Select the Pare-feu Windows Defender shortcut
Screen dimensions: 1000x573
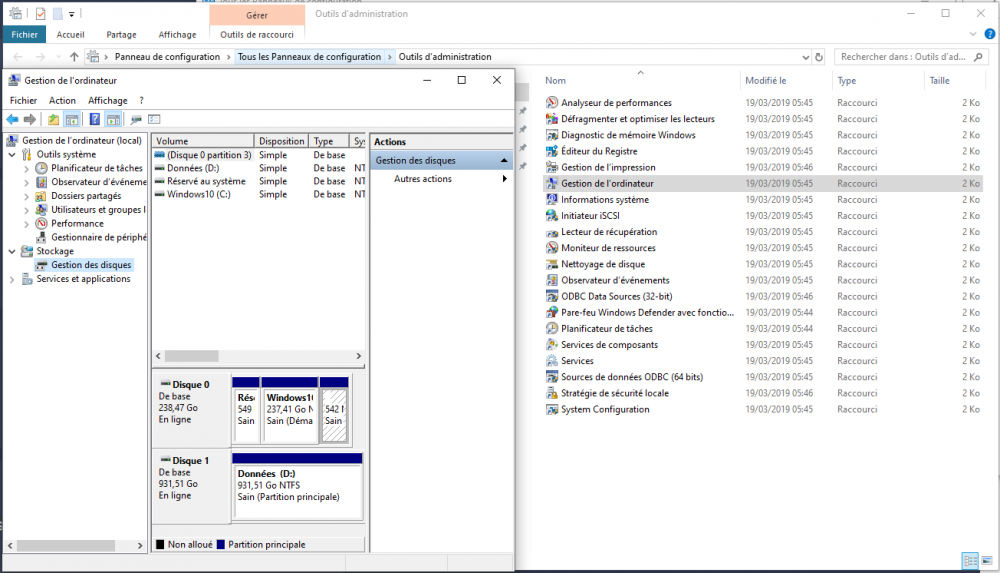pyautogui.click(x=647, y=312)
